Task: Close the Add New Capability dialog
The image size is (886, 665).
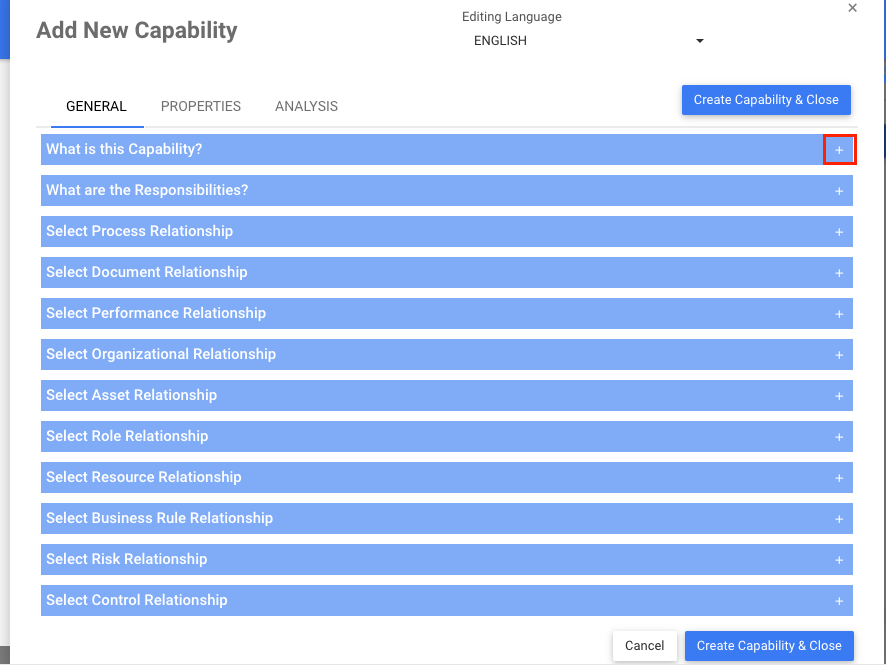Action: tap(853, 8)
